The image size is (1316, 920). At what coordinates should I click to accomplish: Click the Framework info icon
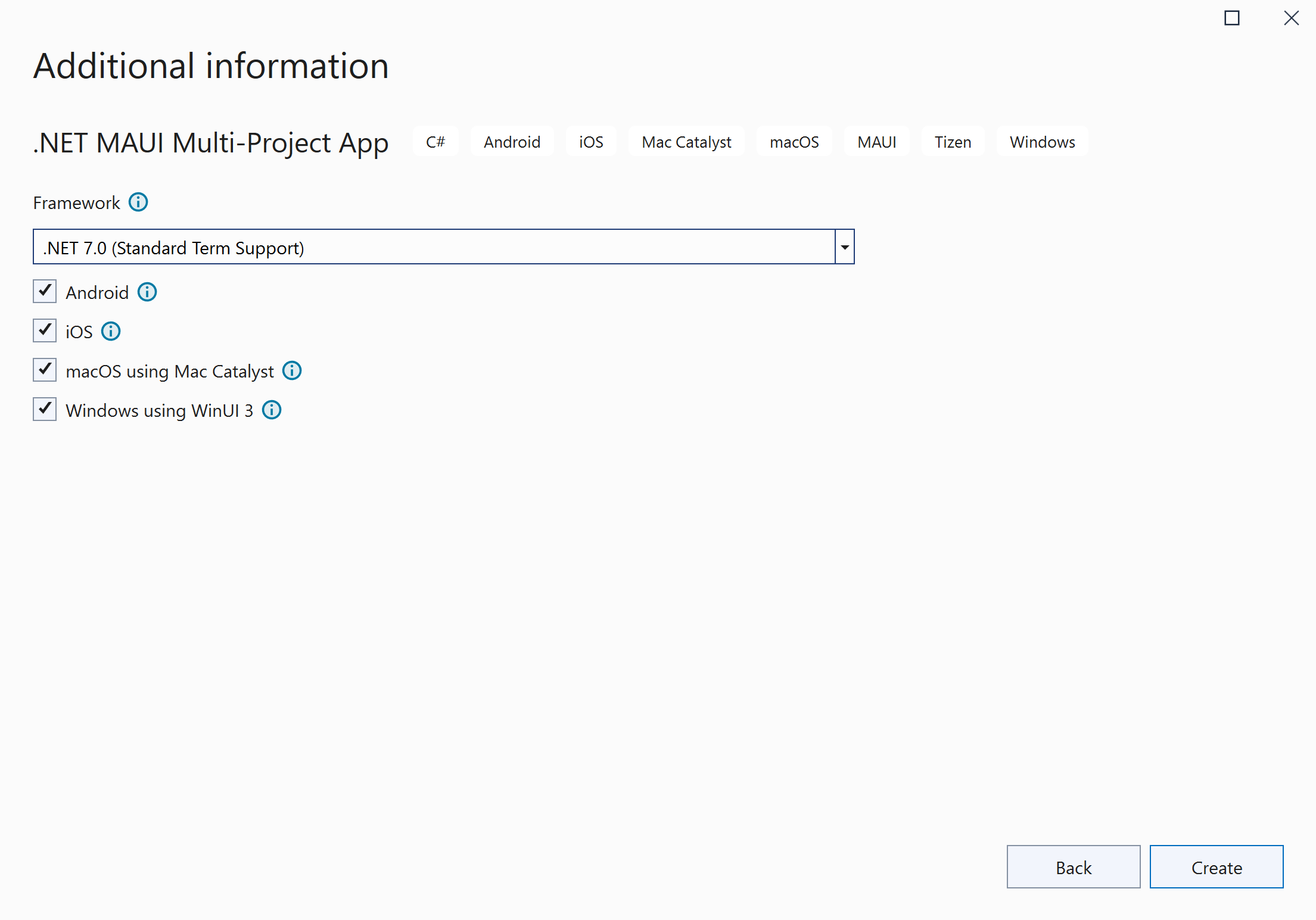click(138, 202)
